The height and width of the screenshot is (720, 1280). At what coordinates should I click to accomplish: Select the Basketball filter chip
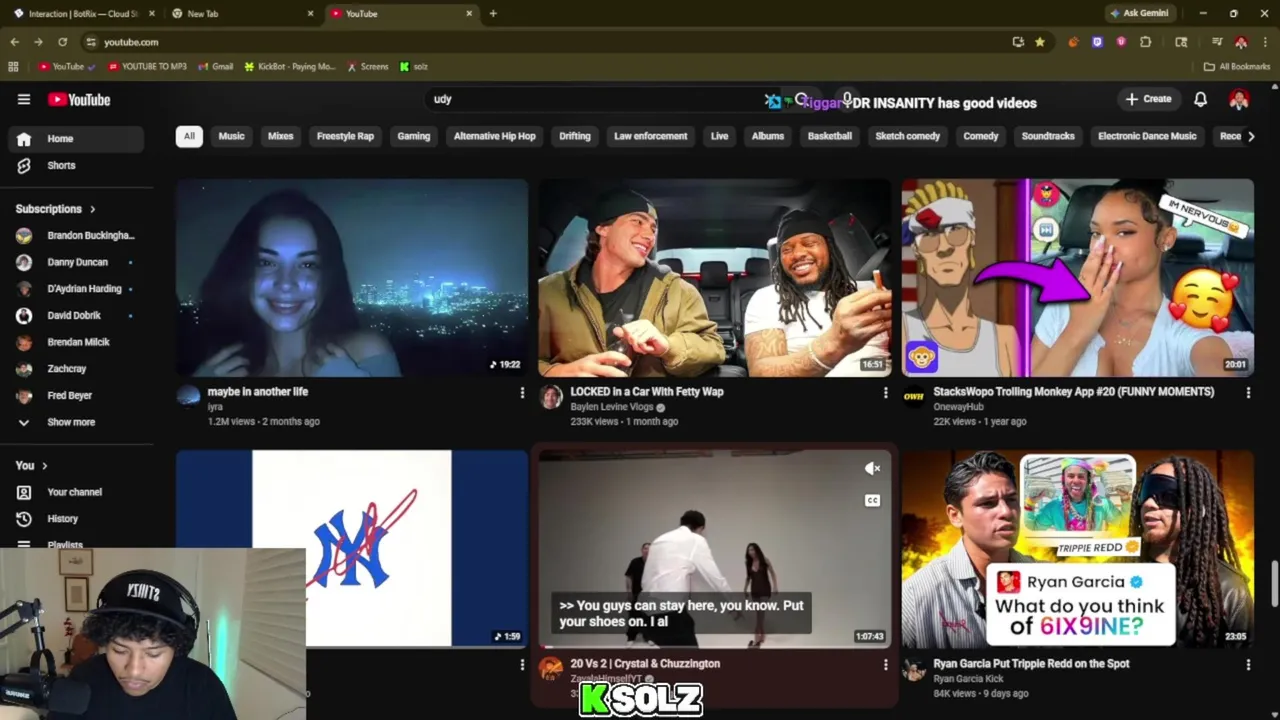click(830, 136)
